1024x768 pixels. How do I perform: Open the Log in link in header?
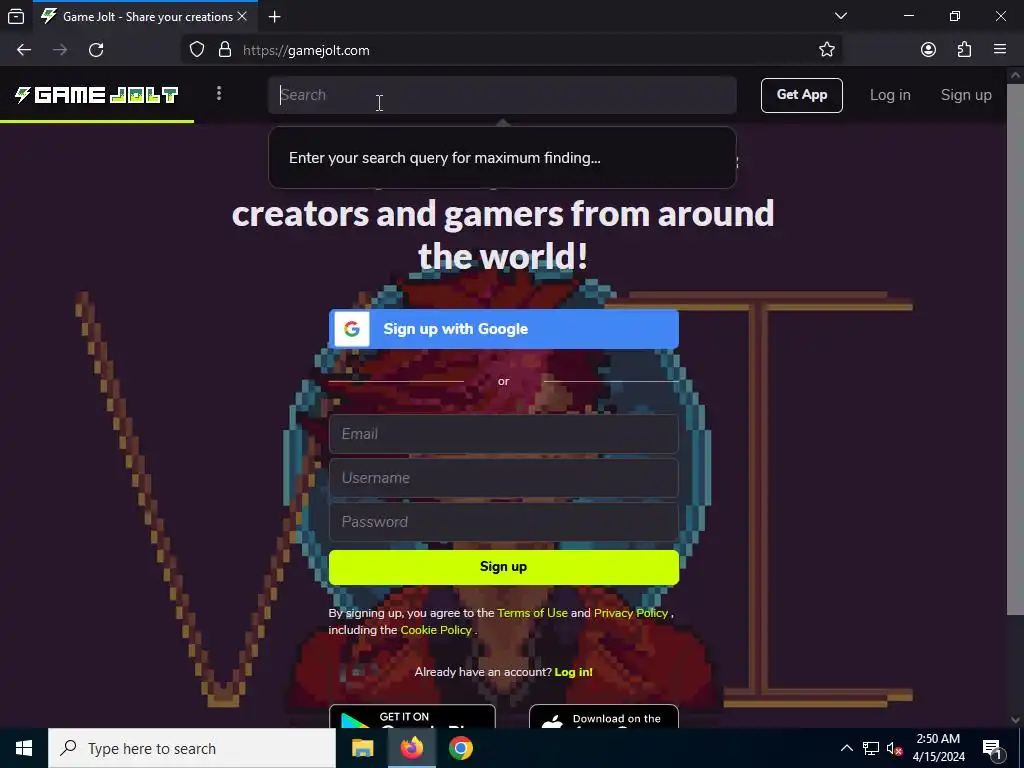point(890,95)
